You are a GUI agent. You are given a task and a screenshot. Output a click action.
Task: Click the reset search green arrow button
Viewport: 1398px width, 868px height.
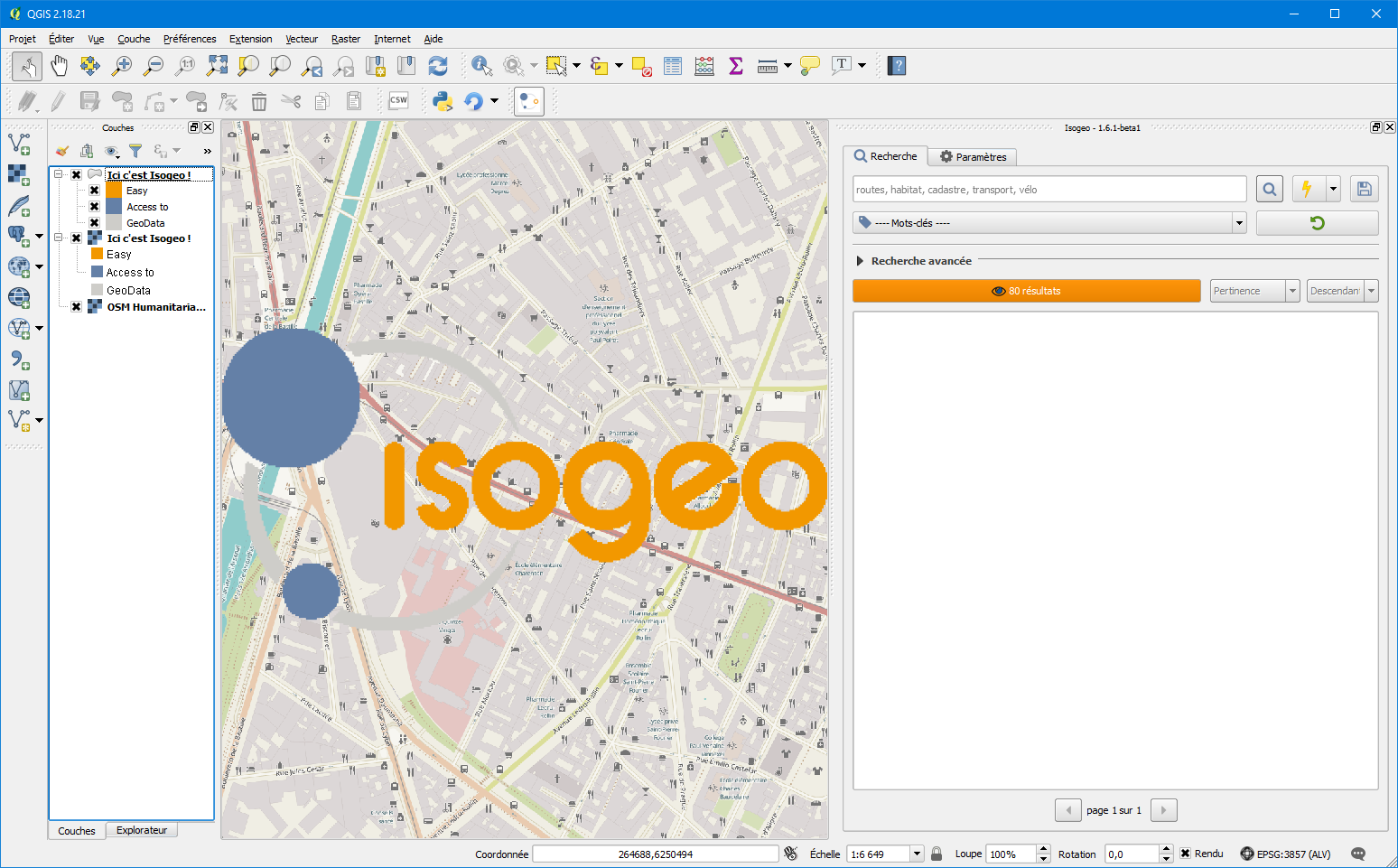1317,223
